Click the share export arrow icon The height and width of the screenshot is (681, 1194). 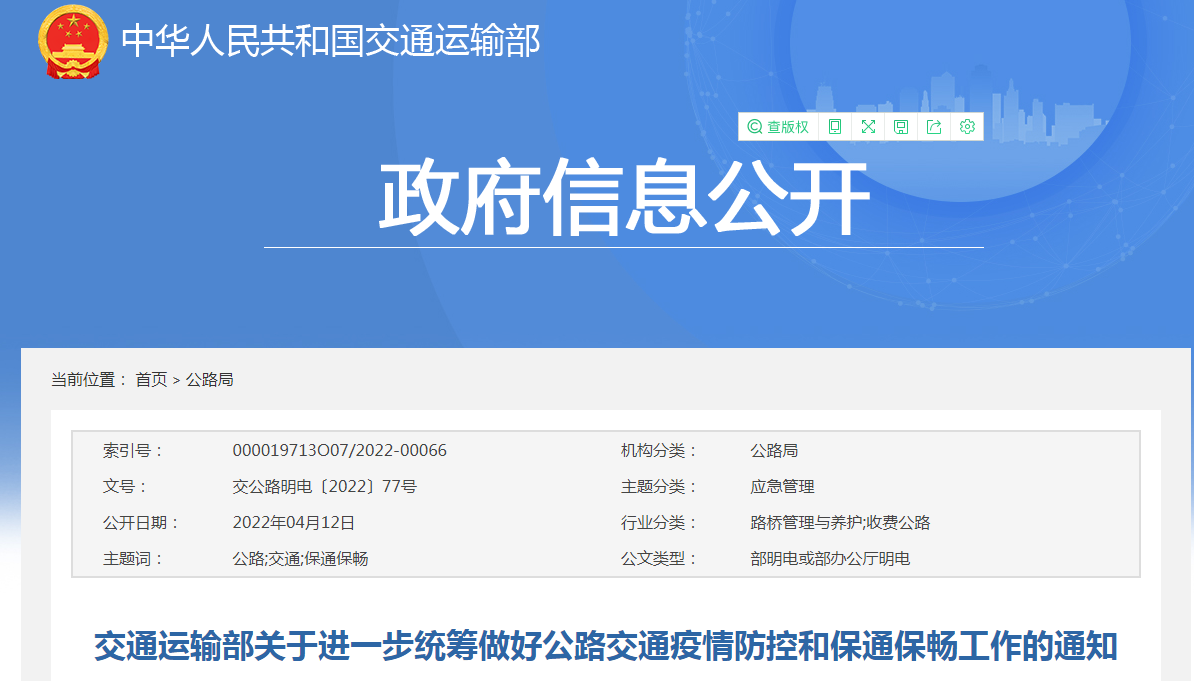[x=934, y=126]
